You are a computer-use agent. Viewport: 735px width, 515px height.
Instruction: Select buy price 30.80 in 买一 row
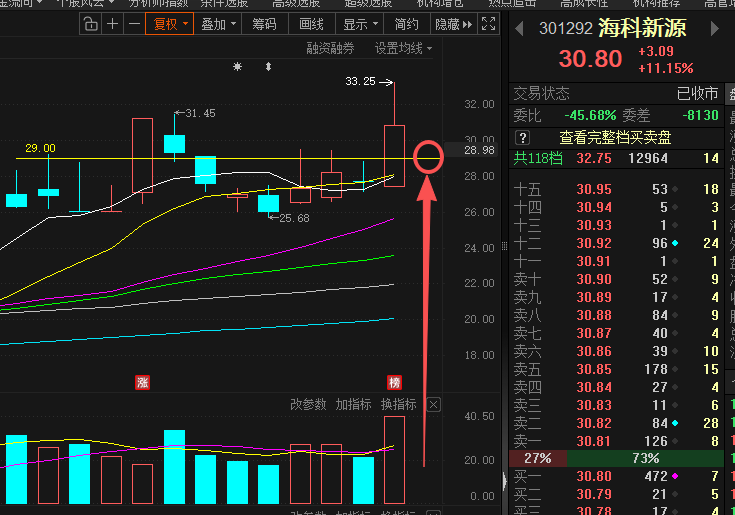click(x=594, y=476)
